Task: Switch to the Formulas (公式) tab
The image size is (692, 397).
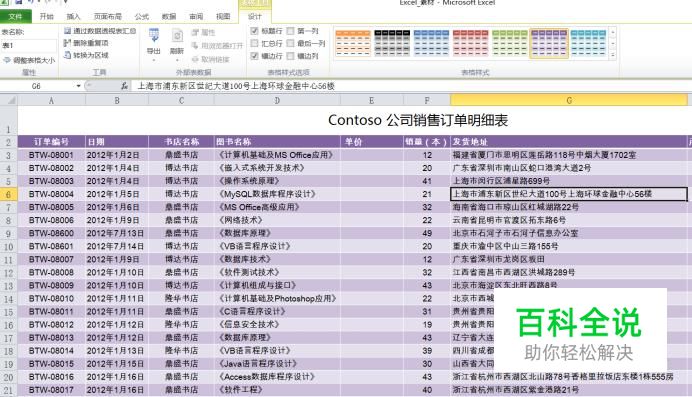Action: [x=142, y=16]
